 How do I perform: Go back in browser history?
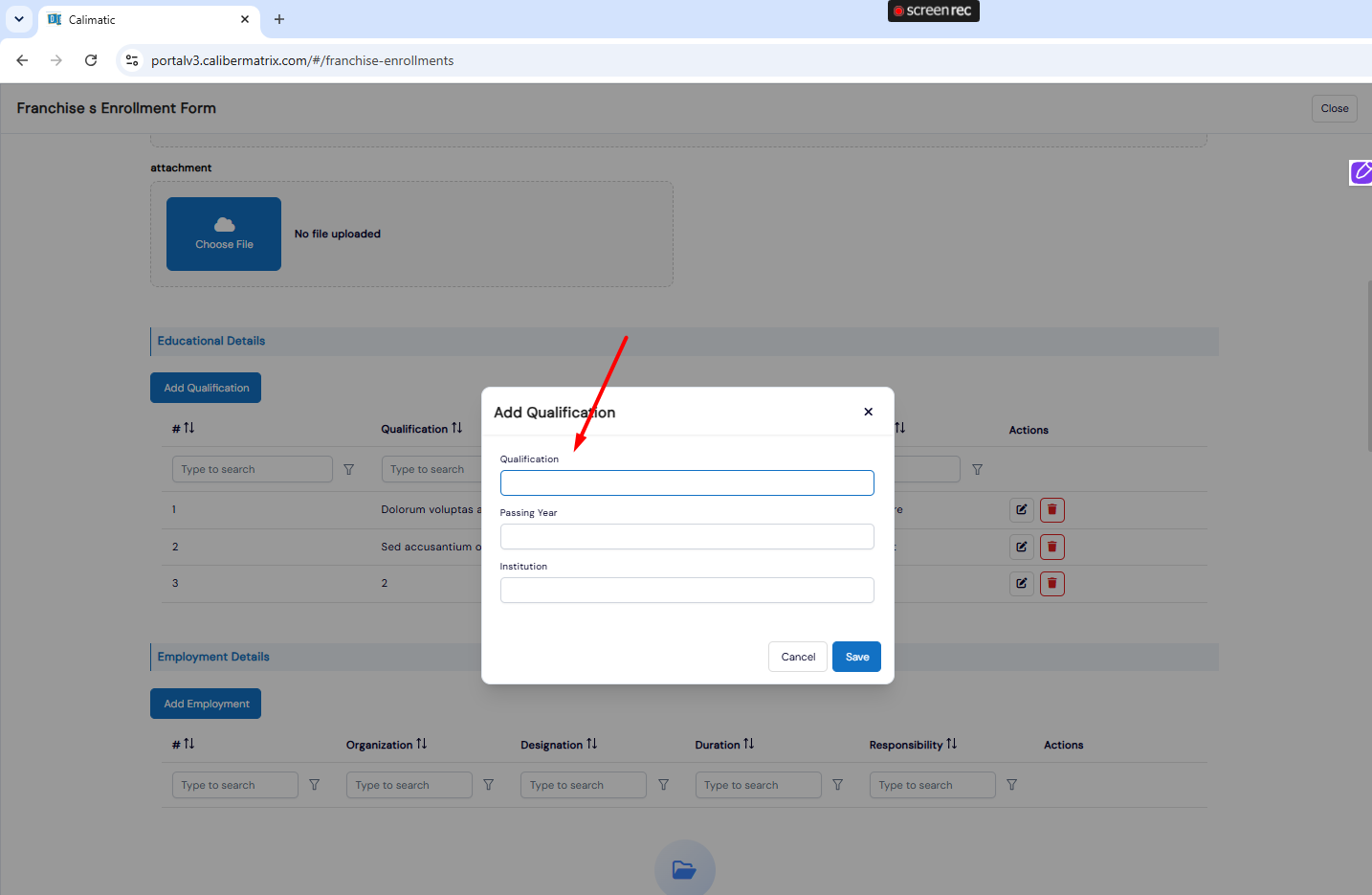click(22, 60)
